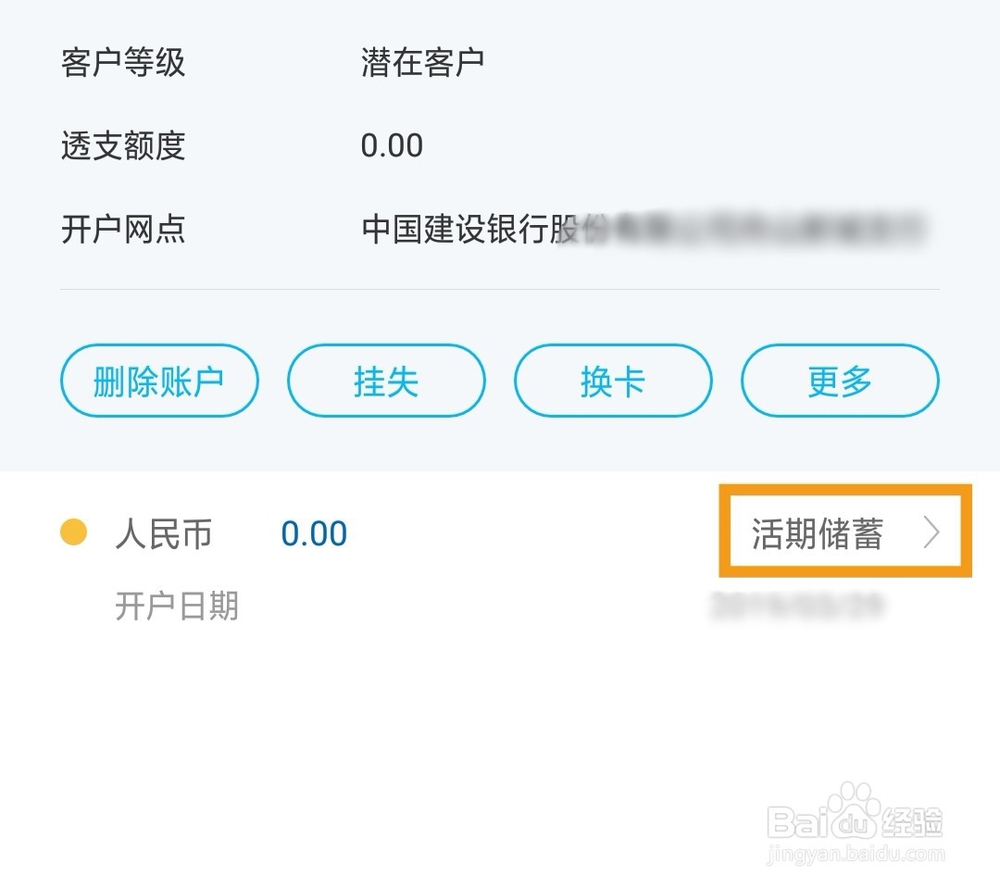Viewport: 1000px width, 888px height.
Task: Tap the 开户网点 label
Action: click(123, 229)
